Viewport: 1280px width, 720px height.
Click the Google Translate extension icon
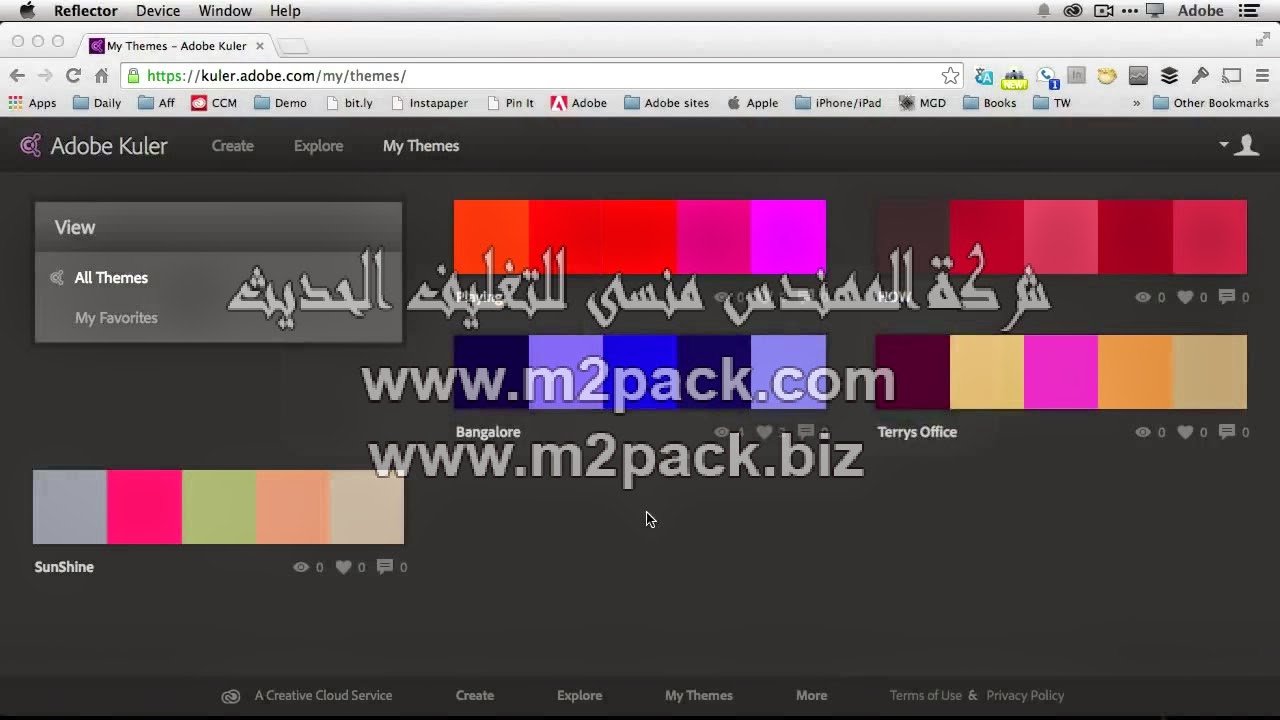pos(984,76)
